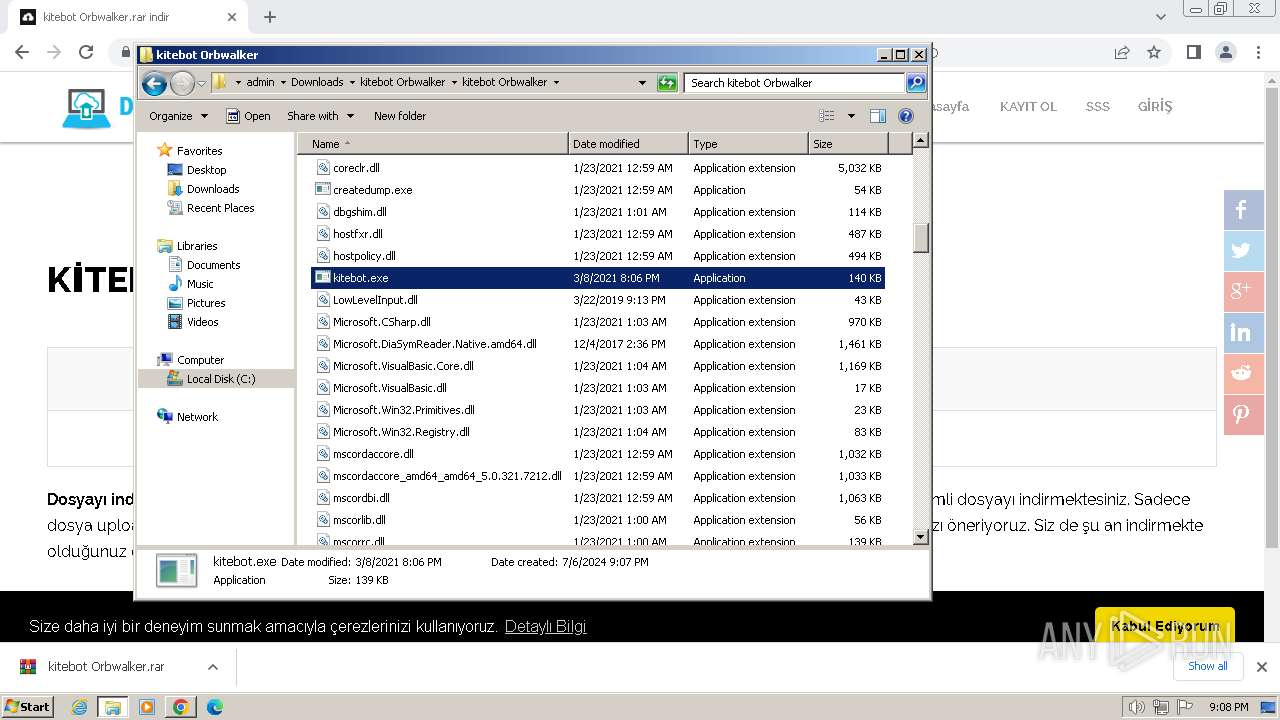Click New folder button

click(x=400, y=116)
